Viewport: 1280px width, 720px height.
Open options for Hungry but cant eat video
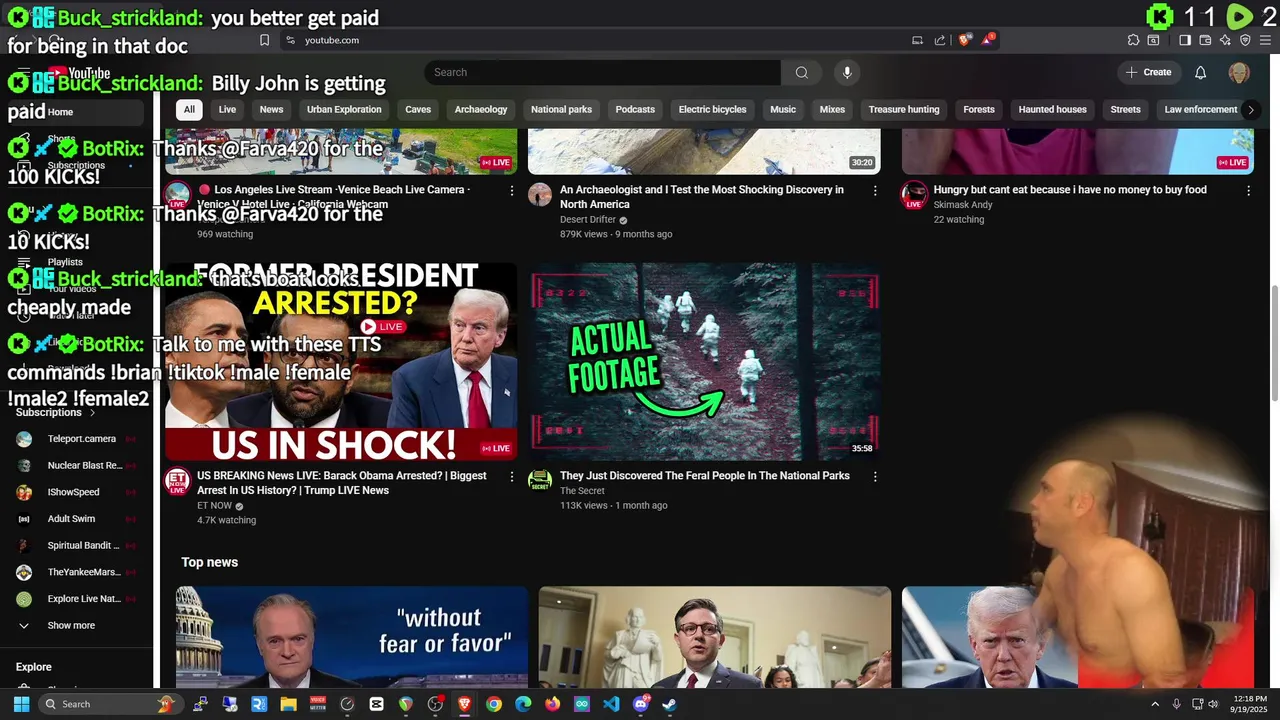point(1248,190)
